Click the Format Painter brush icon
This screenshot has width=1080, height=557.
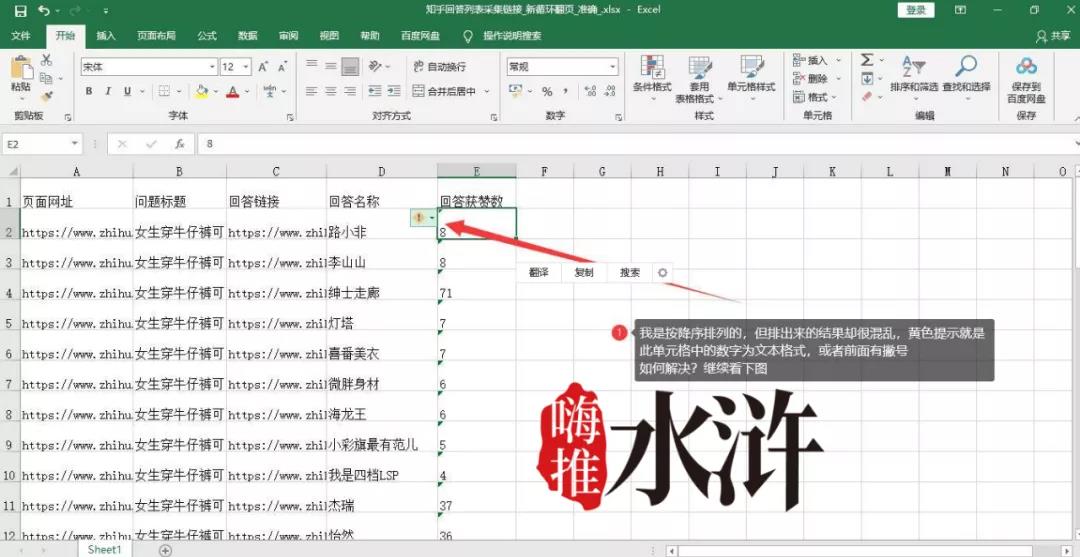46,96
